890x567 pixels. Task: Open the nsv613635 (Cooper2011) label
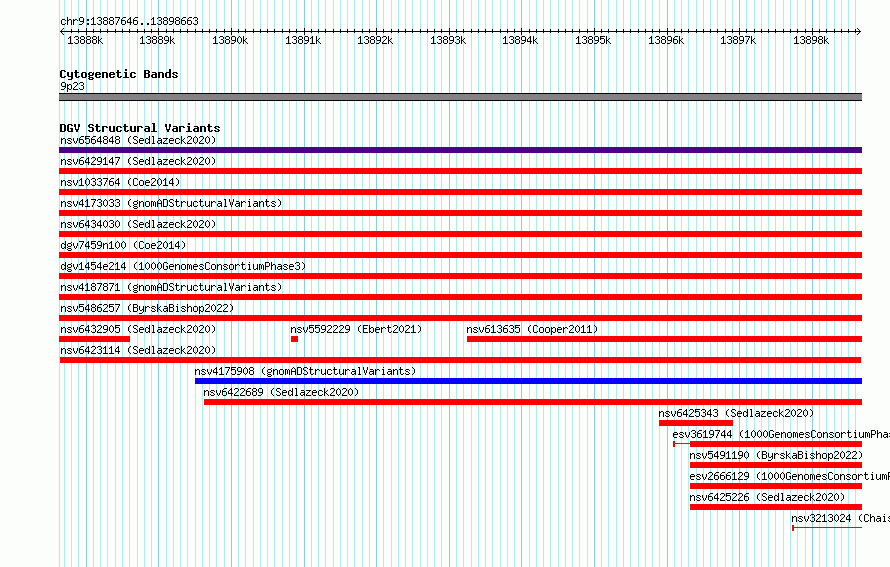click(x=532, y=329)
